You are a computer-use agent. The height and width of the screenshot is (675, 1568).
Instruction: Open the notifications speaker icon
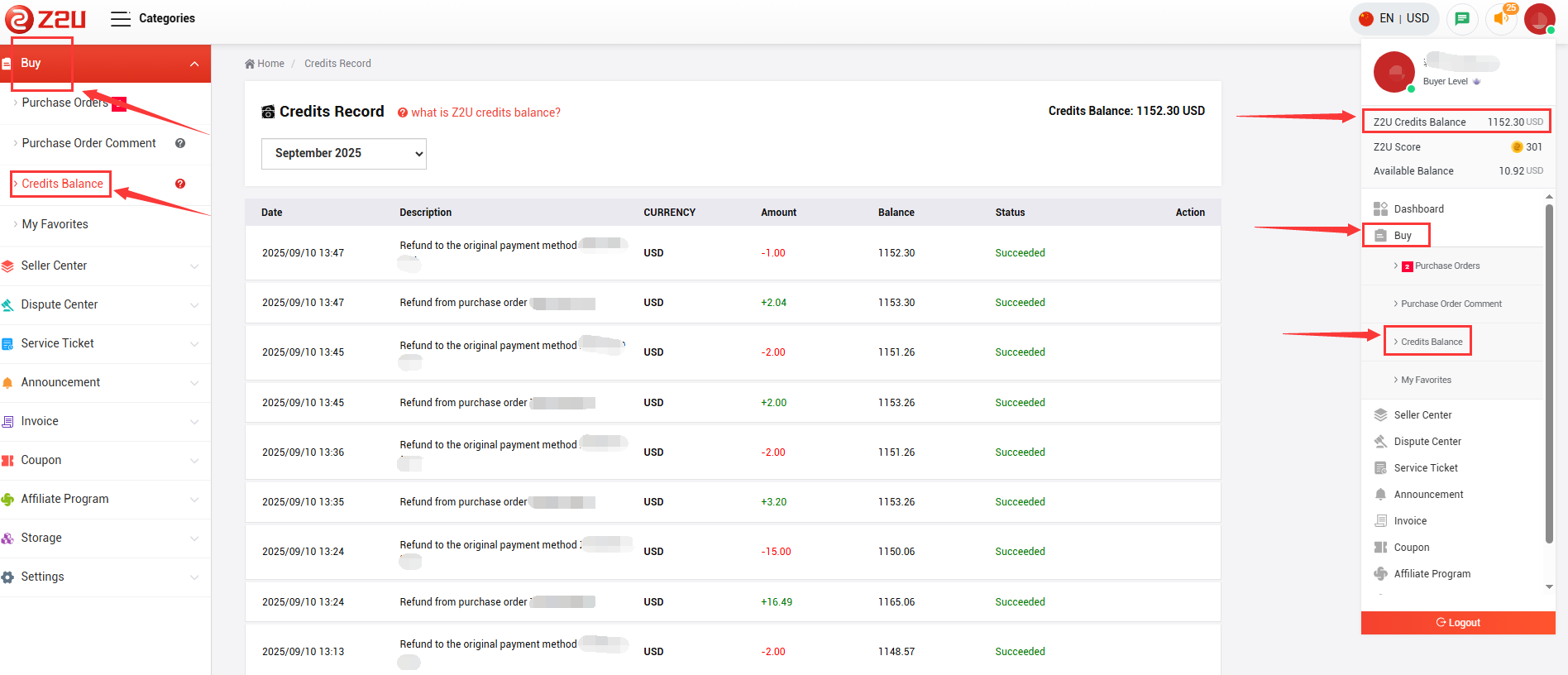[x=1501, y=18]
